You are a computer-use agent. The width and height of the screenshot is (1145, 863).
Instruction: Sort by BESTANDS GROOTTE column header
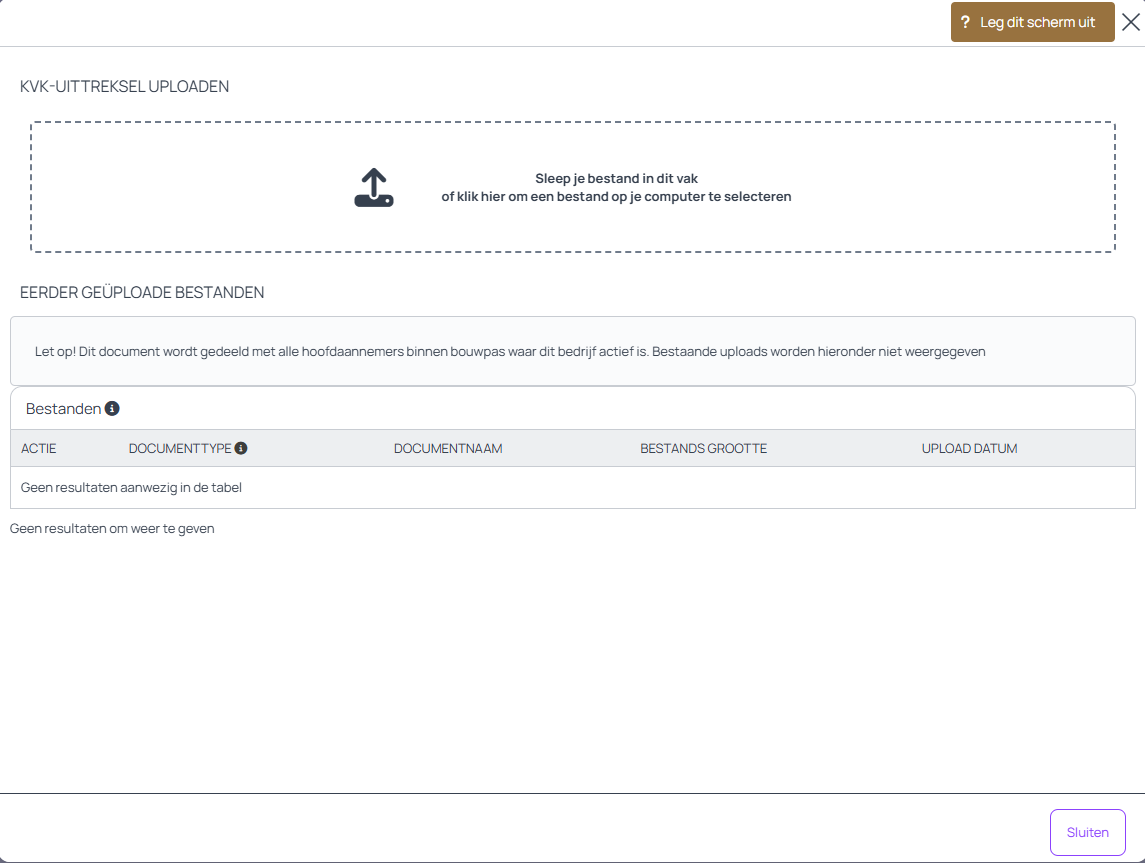(703, 449)
